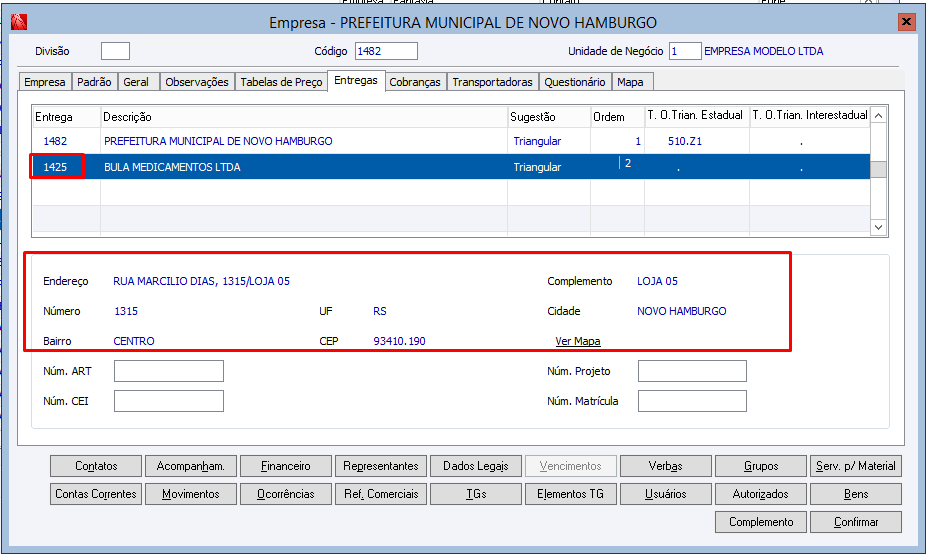Open the Transportadoras tab
Image resolution: width=927 pixels, height=554 pixels.
492,82
